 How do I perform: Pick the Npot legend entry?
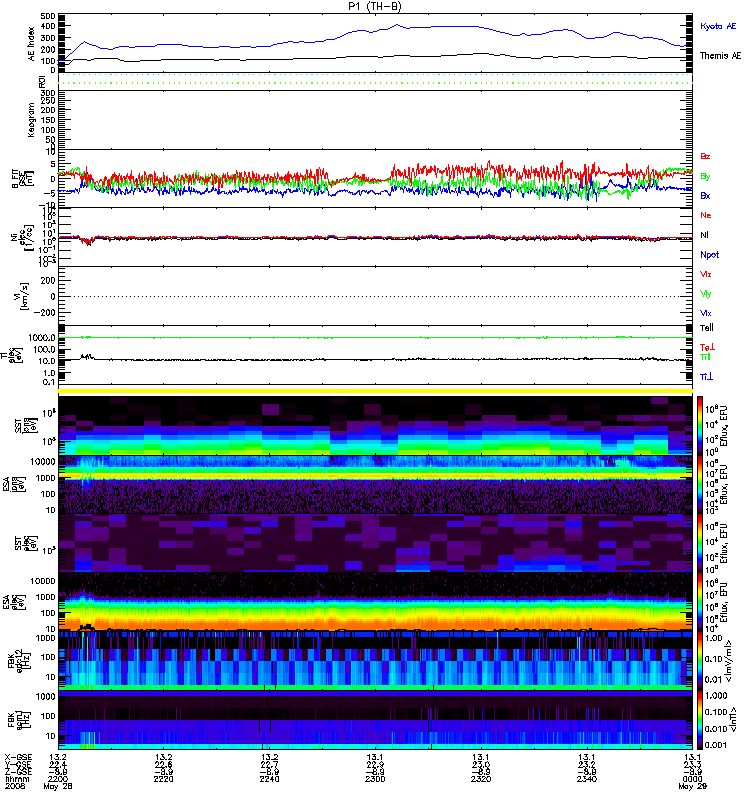click(707, 255)
